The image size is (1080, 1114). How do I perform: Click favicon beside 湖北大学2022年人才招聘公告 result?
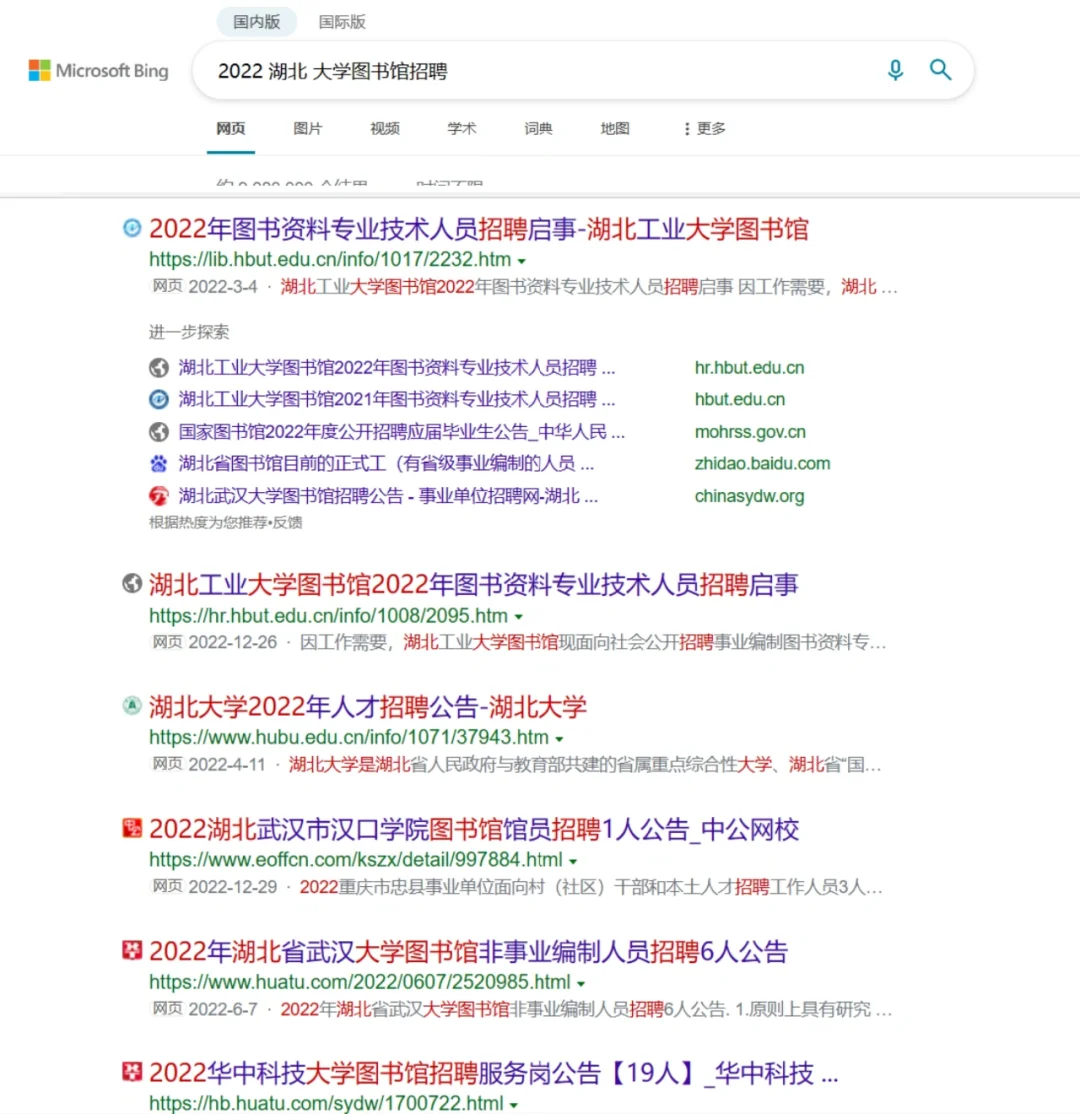pyautogui.click(x=132, y=705)
